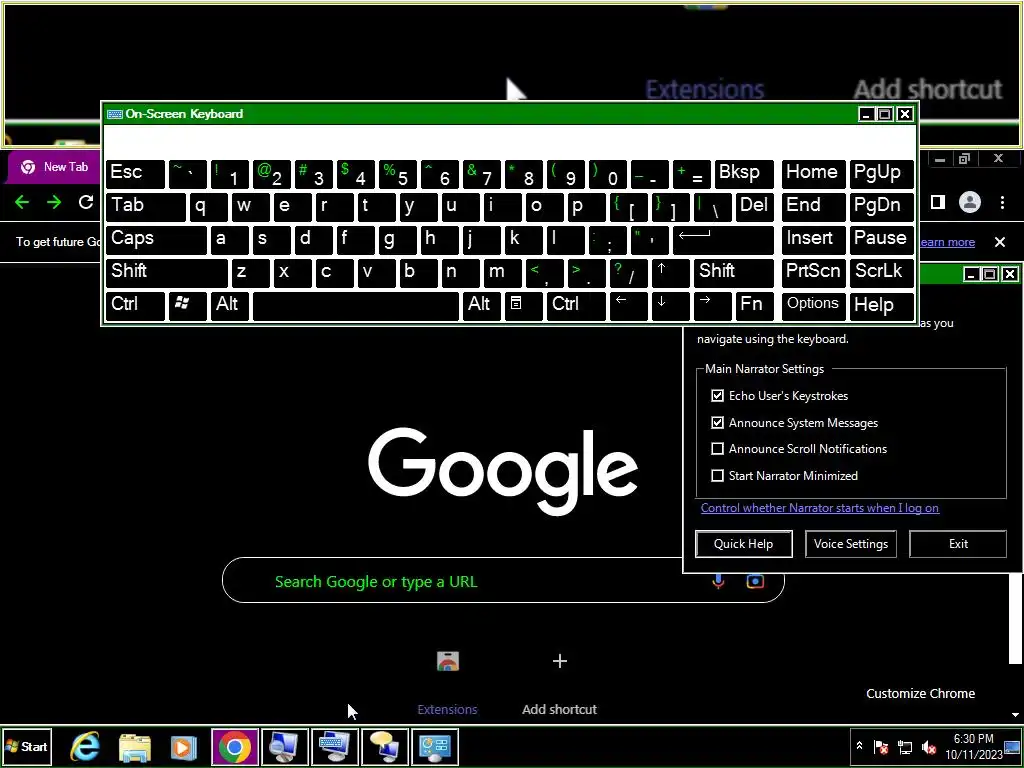The image size is (1024, 768).
Task: Open Control whether Narrator starts link
Action: 820,508
